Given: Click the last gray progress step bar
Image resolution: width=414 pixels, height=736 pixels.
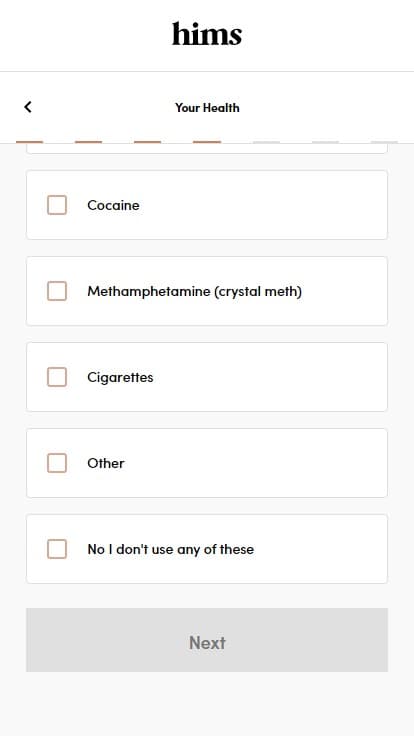Looking at the screenshot, I should pyautogui.click(x=384, y=142).
